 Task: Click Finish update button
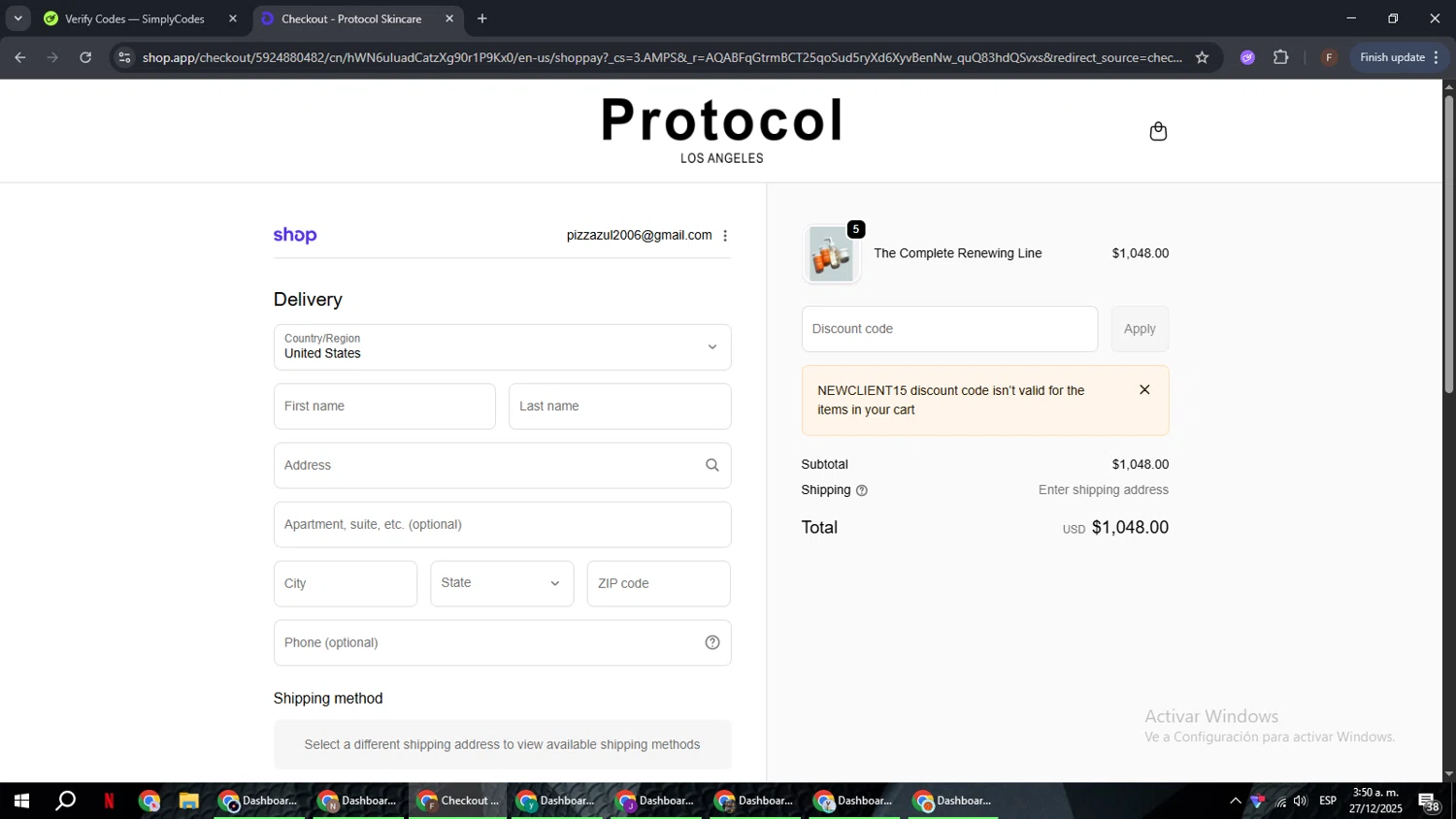(1399, 57)
